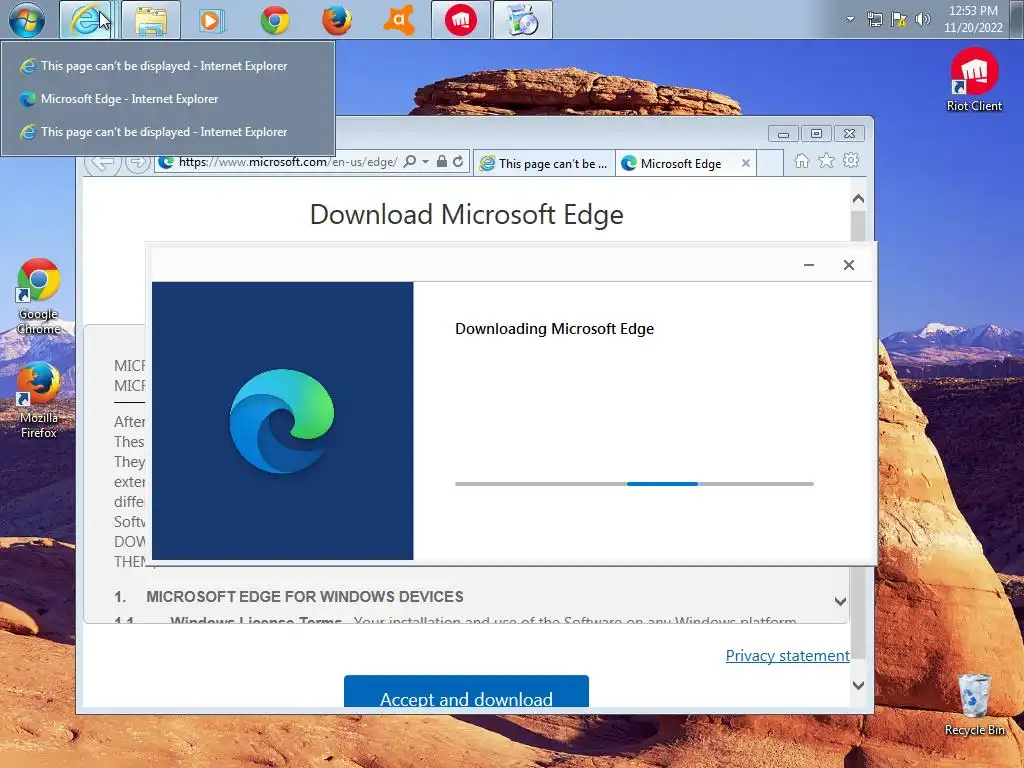Refresh the page in Internet Explorer
The image size is (1024, 768).
click(458, 161)
